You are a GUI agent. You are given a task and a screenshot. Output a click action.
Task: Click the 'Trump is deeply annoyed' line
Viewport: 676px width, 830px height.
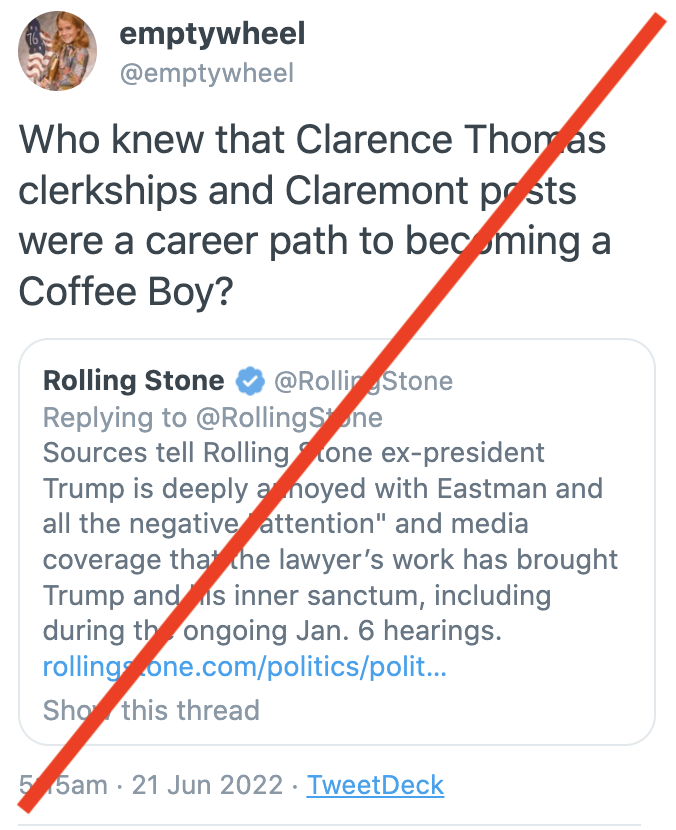[x=323, y=488]
